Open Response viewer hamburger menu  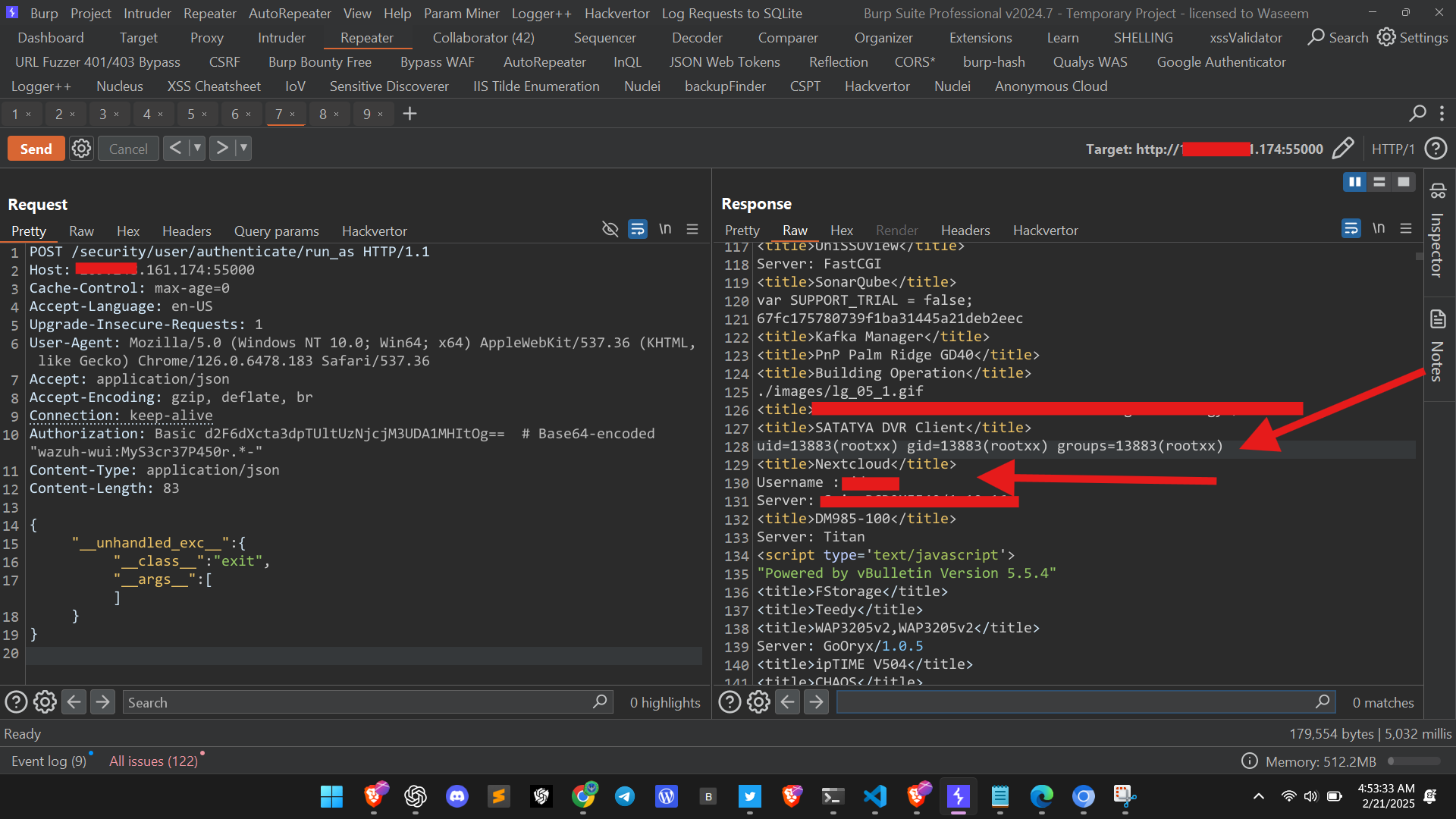tap(1406, 228)
